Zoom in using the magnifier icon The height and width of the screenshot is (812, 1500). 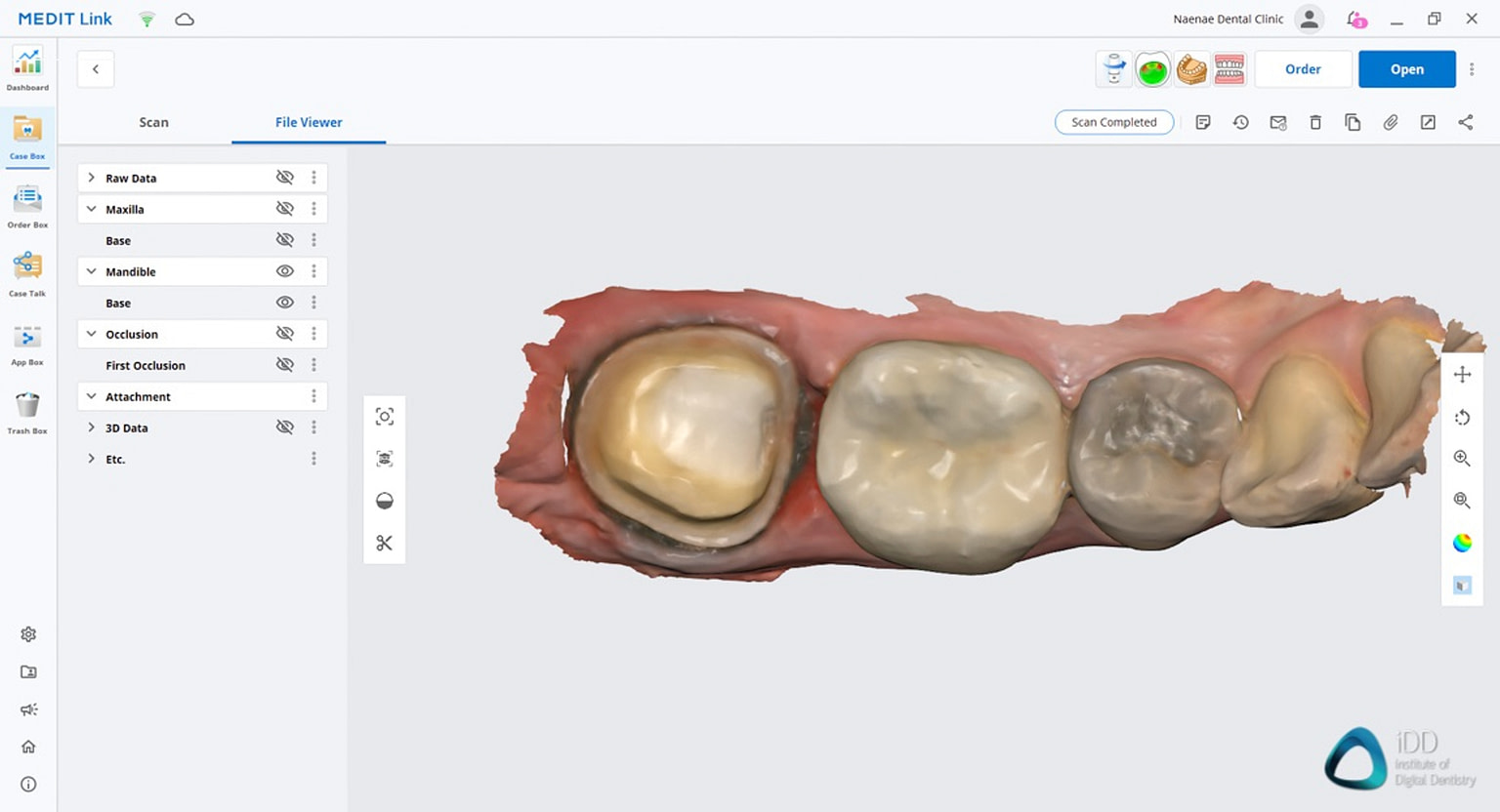1462,458
